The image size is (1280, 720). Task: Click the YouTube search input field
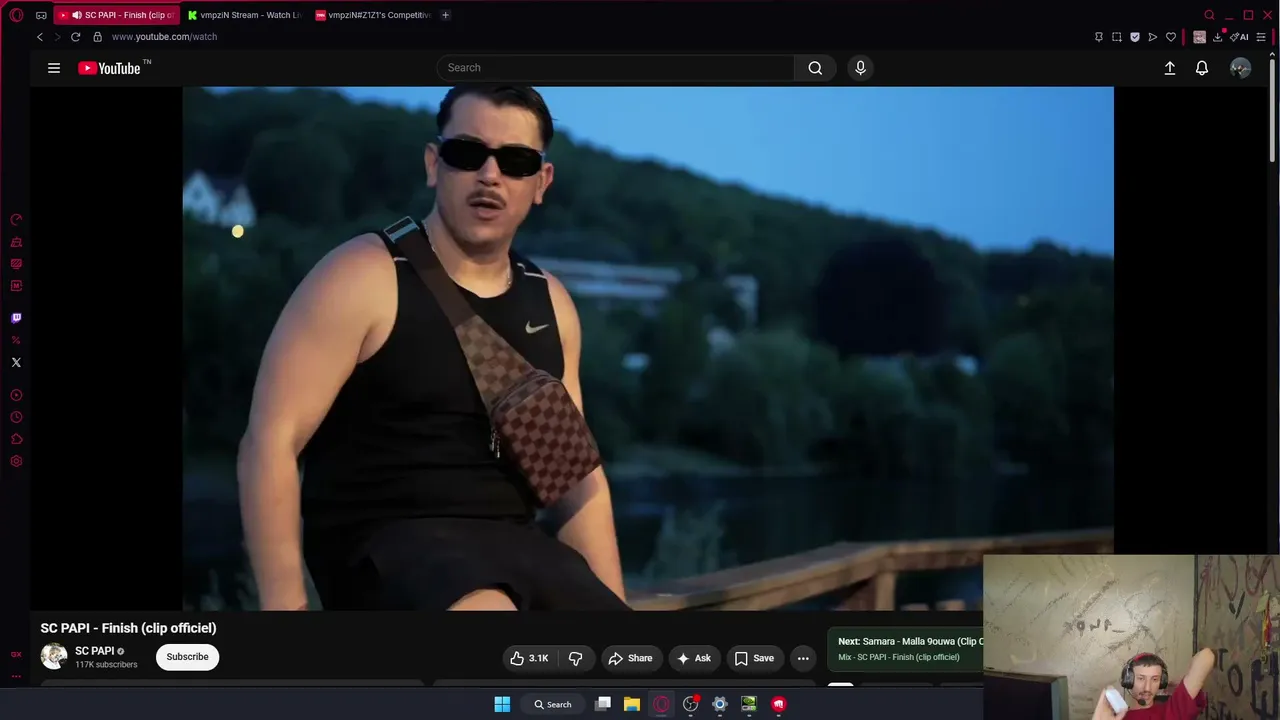tap(616, 68)
